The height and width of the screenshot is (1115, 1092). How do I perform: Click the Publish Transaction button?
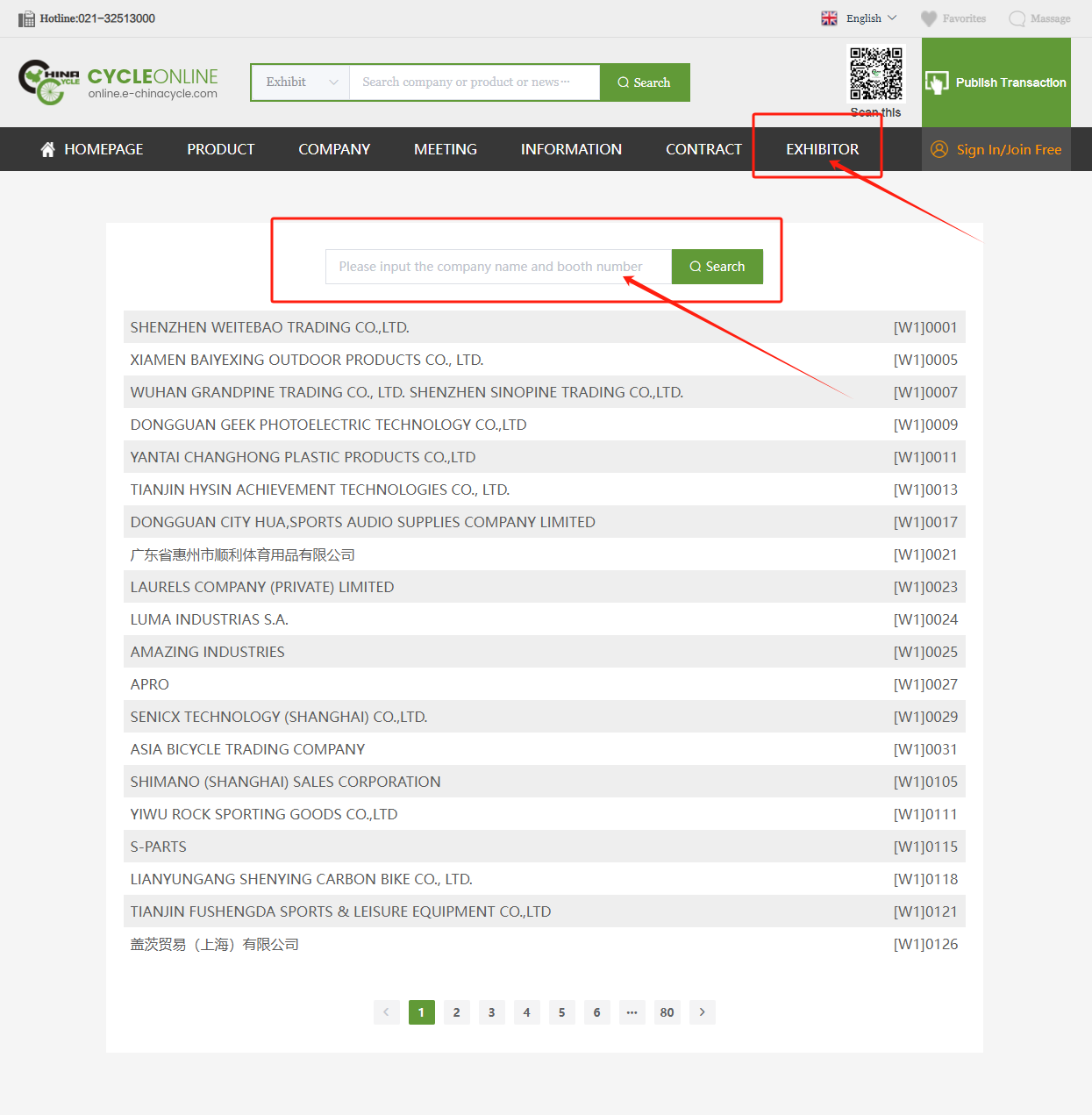(996, 82)
